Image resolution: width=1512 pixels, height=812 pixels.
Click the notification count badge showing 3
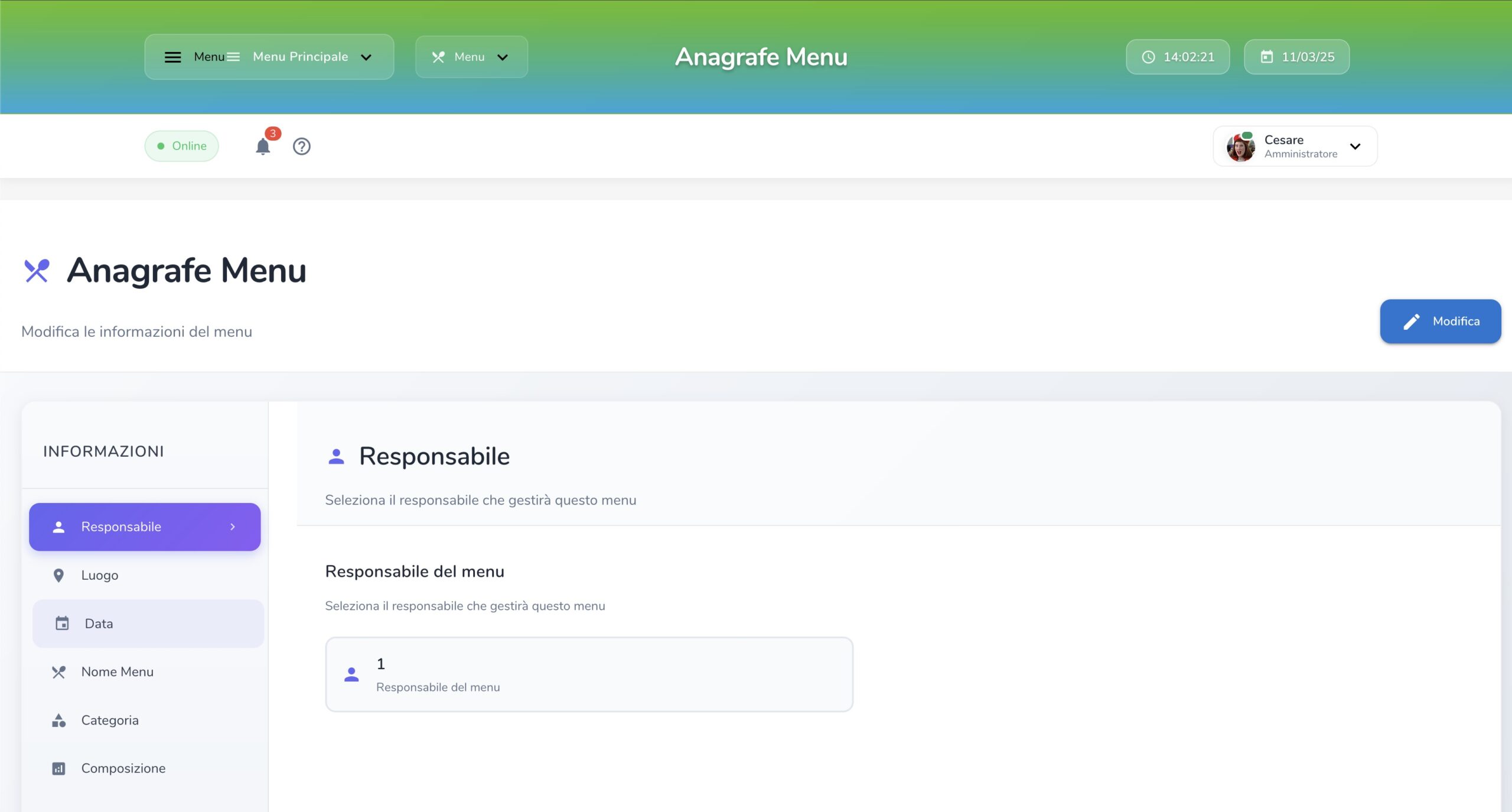click(x=272, y=134)
